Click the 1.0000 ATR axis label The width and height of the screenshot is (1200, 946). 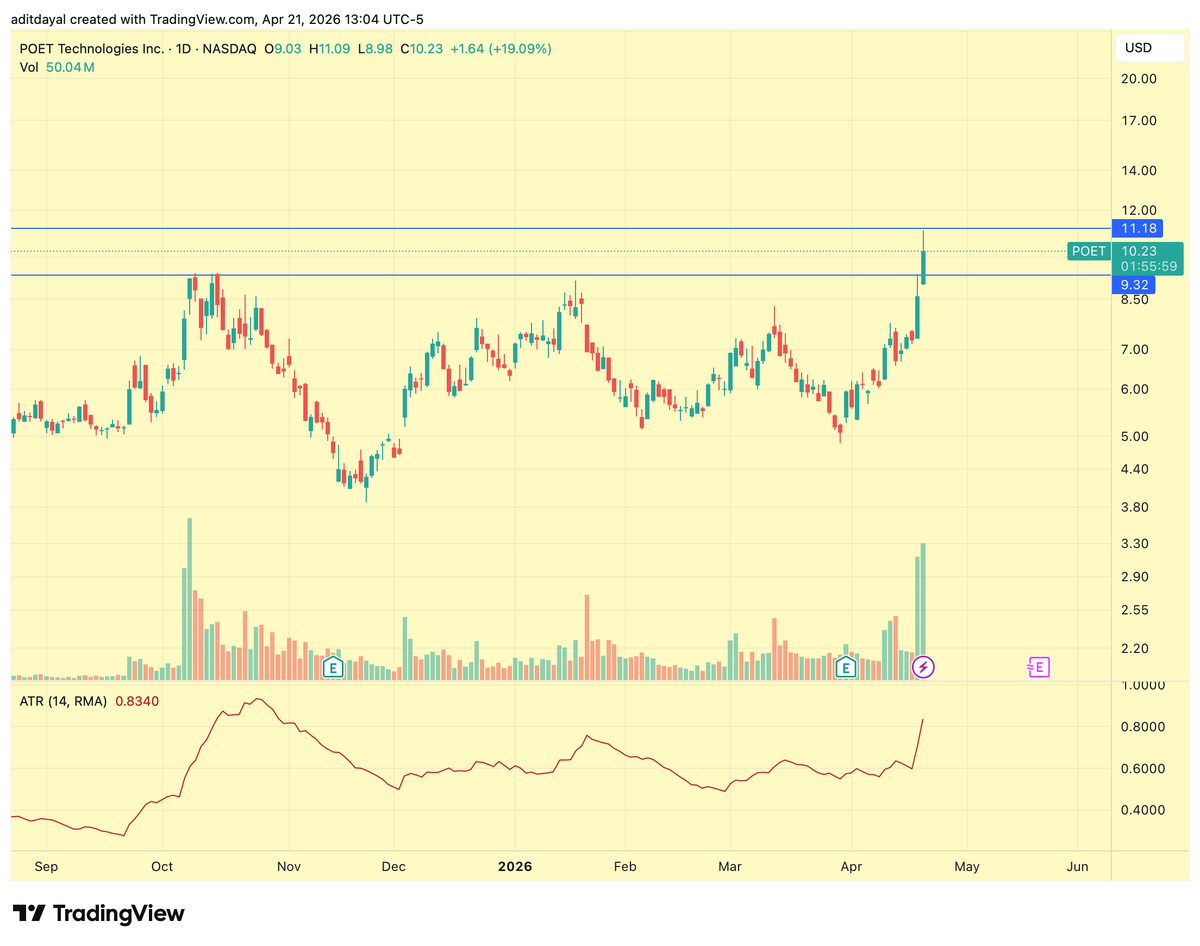[1143, 686]
